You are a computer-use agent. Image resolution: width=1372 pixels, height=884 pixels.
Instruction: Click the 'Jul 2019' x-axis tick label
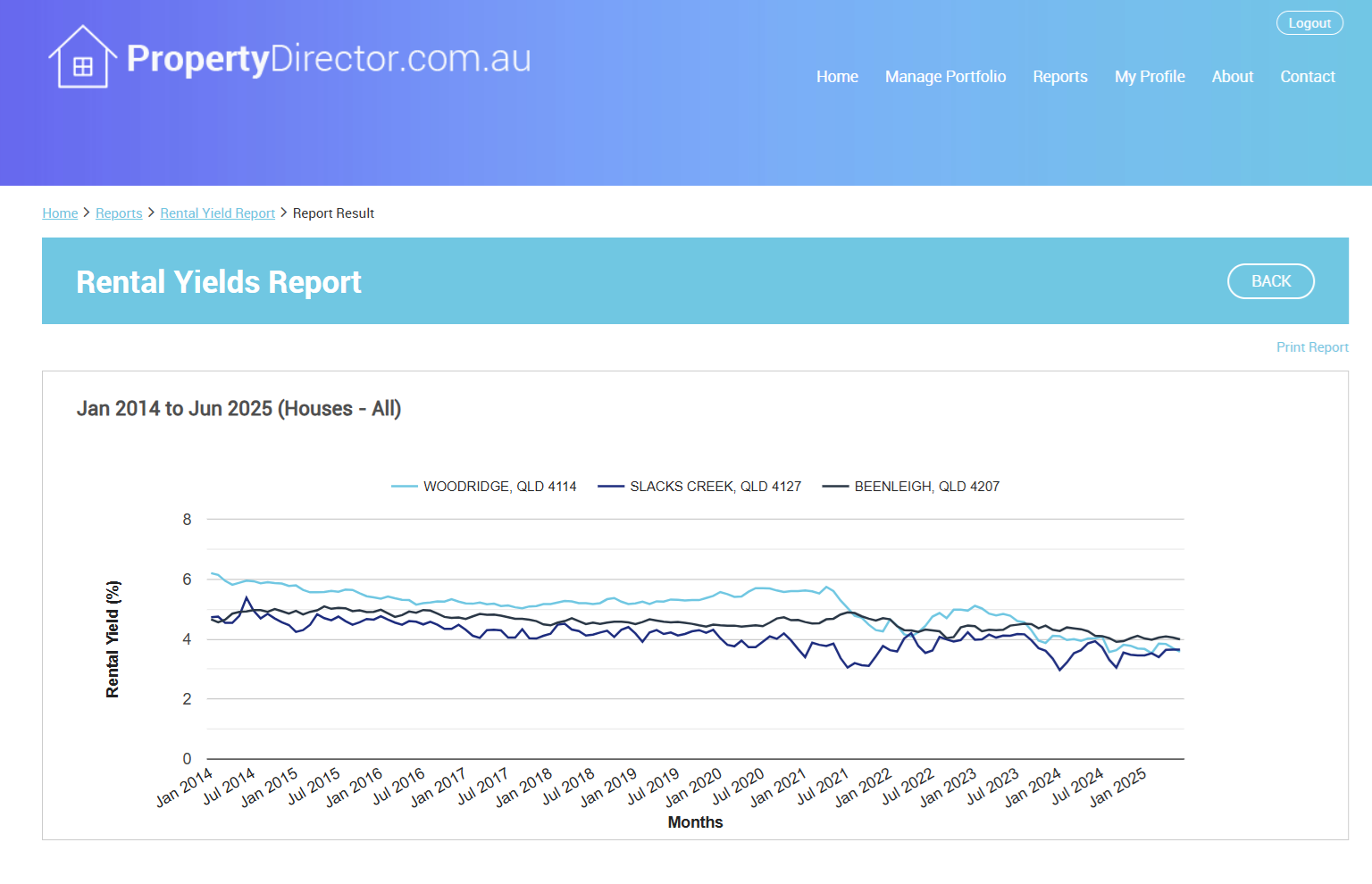pyautogui.click(x=654, y=786)
